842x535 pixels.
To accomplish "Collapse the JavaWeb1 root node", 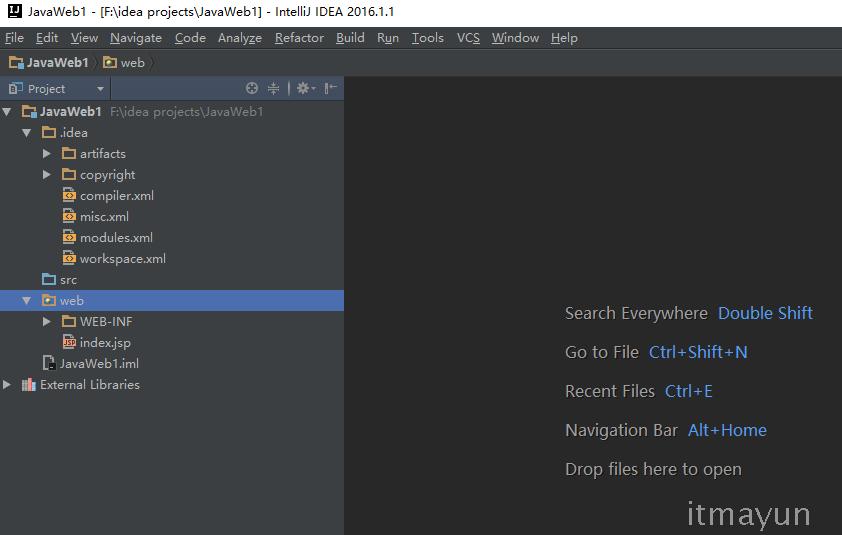I will [7, 112].
